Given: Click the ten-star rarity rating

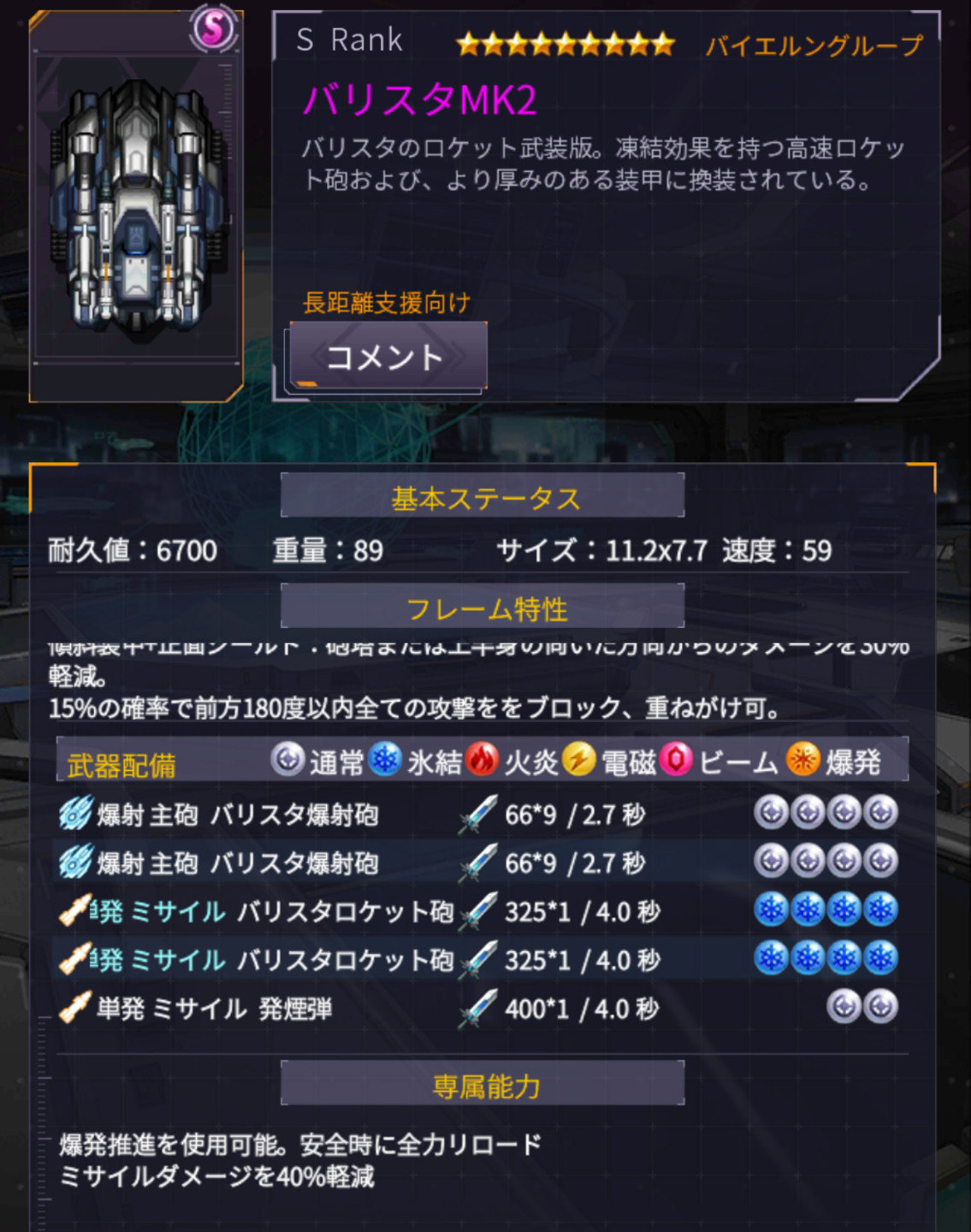Looking at the screenshot, I should (565, 44).
